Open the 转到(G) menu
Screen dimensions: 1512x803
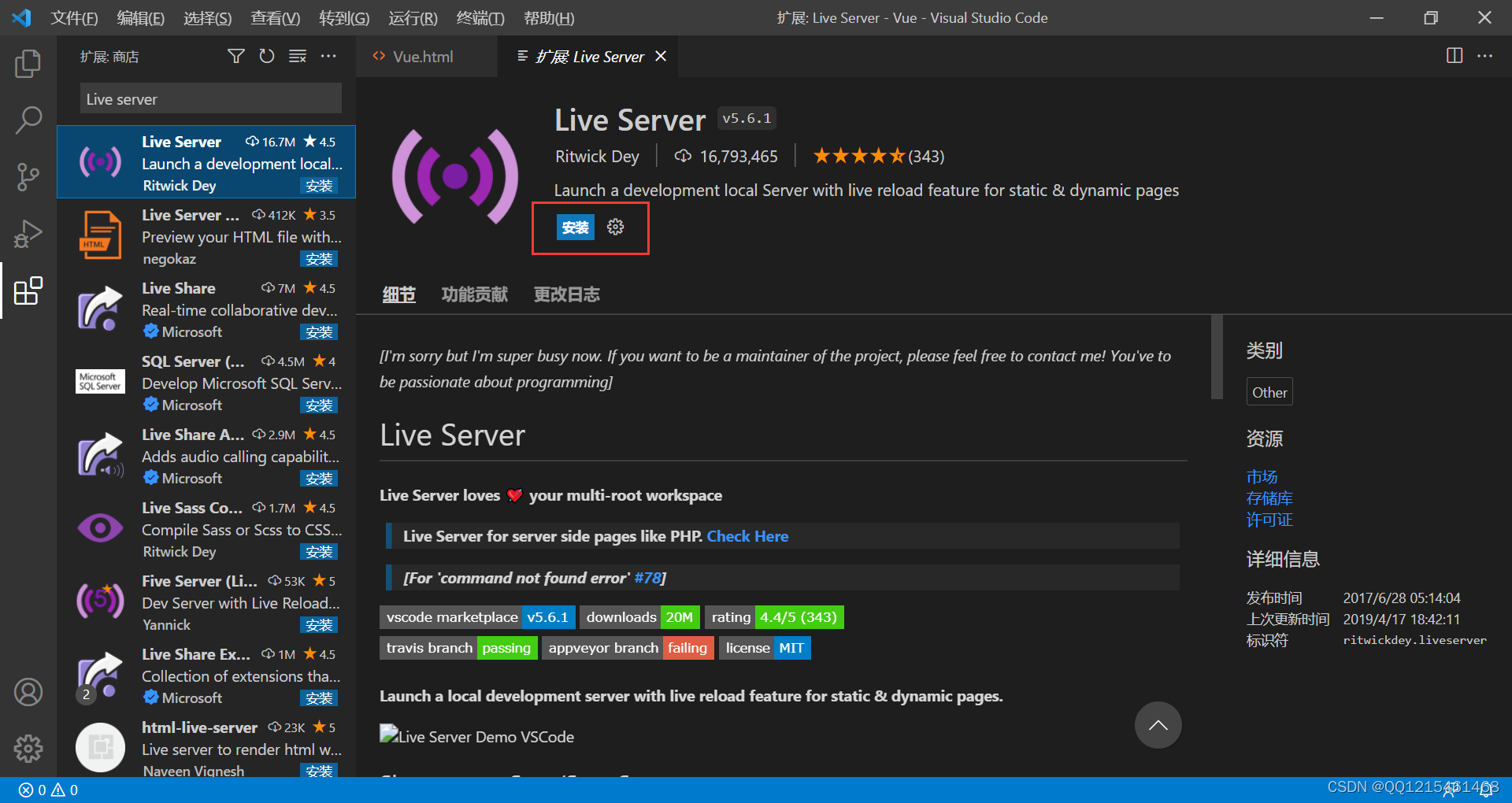tap(344, 17)
